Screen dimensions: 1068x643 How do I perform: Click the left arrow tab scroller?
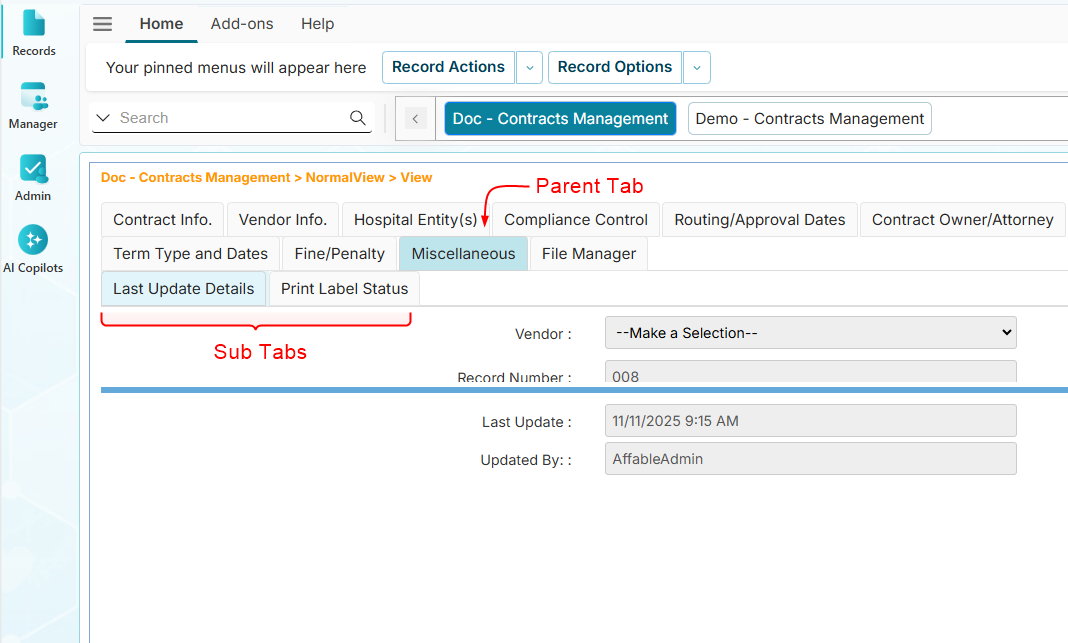tap(416, 119)
